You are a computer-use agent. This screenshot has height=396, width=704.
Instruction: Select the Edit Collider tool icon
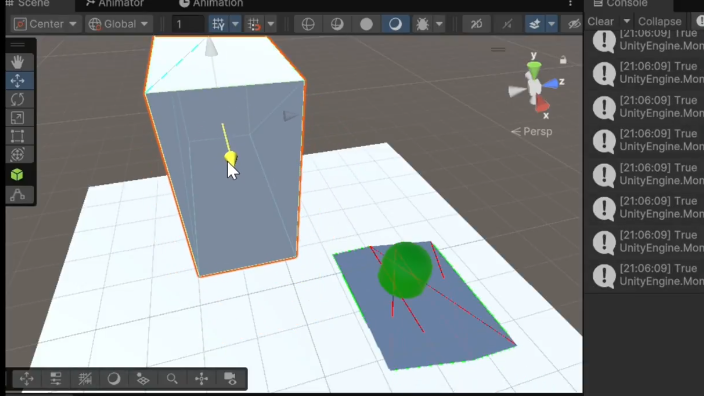click(18, 195)
